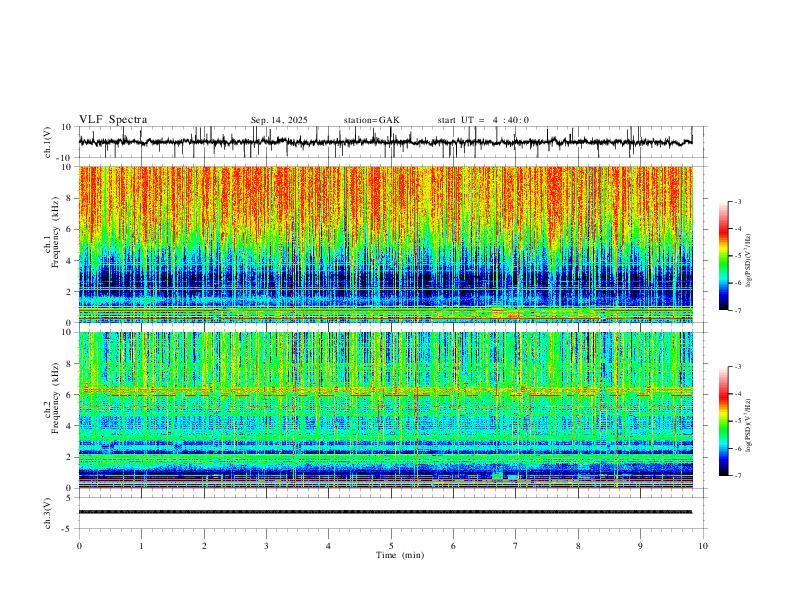Image resolution: width=792 pixels, height=612 pixels.
Task: Click the 'station=GAK' label
Action: coord(371,120)
